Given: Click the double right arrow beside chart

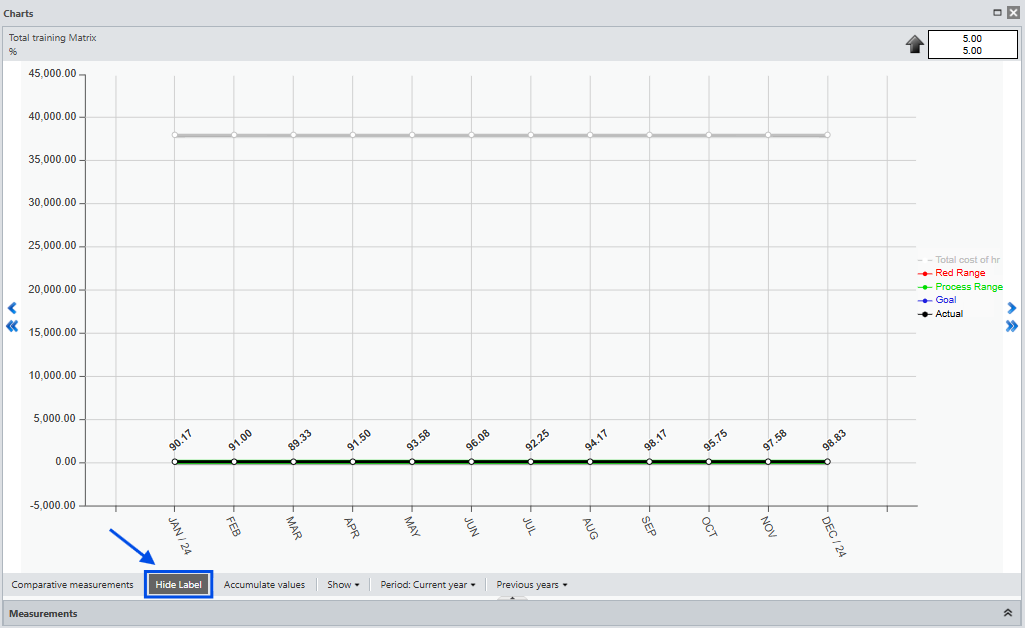Looking at the screenshot, I should (1012, 326).
